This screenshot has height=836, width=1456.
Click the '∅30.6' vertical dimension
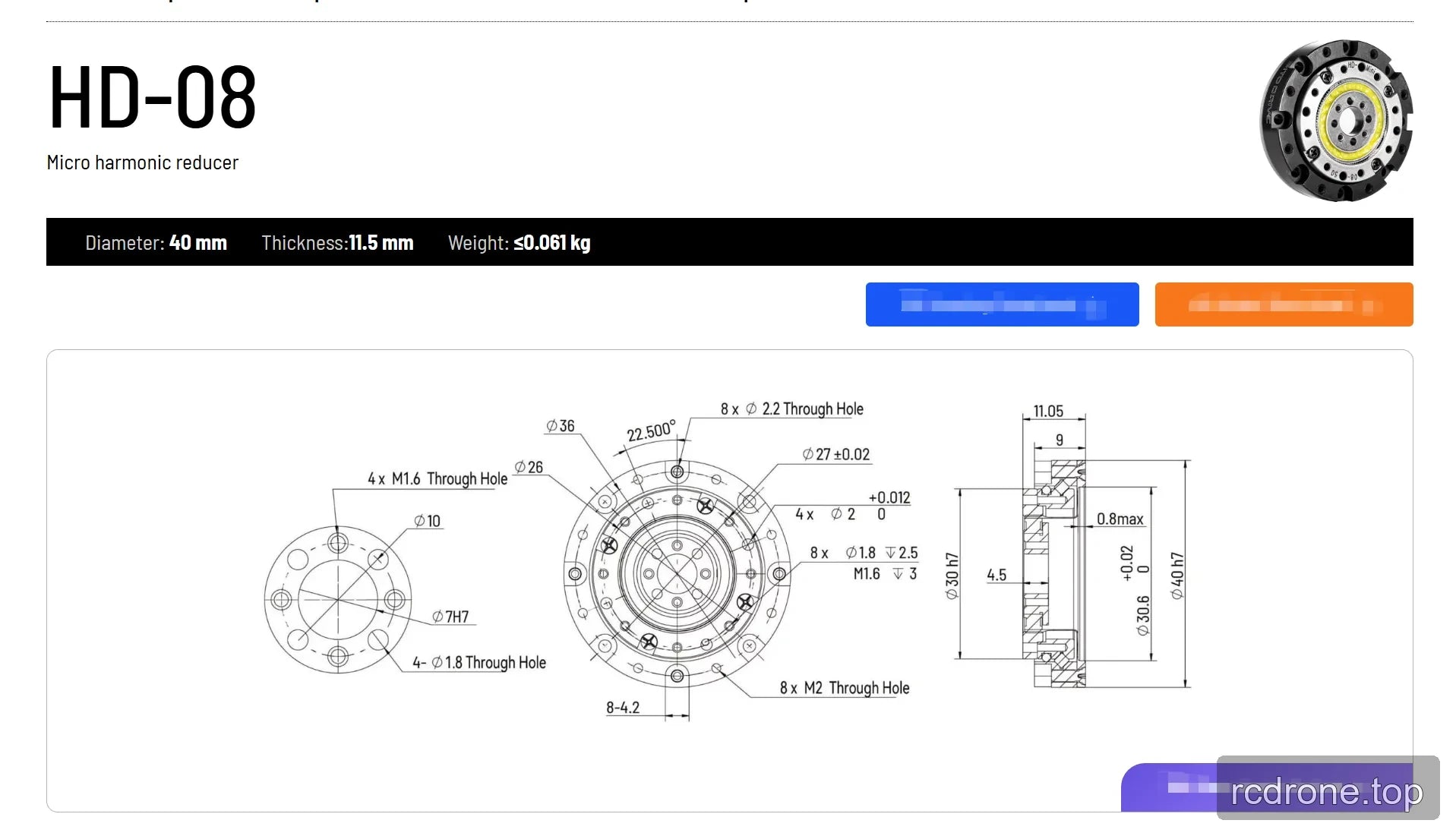click(x=1143, y=615)
